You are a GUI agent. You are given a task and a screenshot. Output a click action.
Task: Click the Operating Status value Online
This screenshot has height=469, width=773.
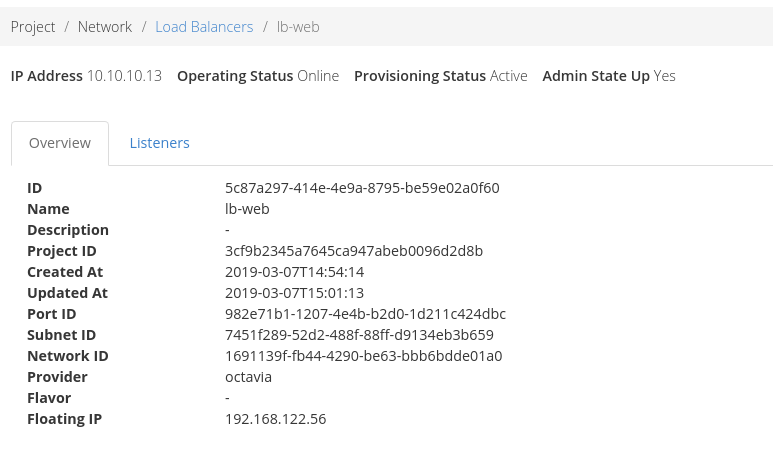pyautogui.click(x=318, y=76)
